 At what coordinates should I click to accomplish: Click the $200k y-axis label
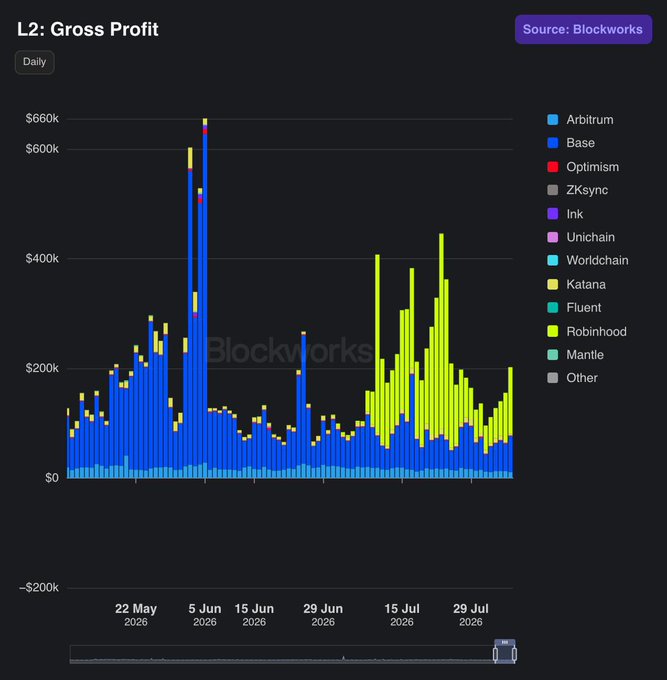pos(42,369)
